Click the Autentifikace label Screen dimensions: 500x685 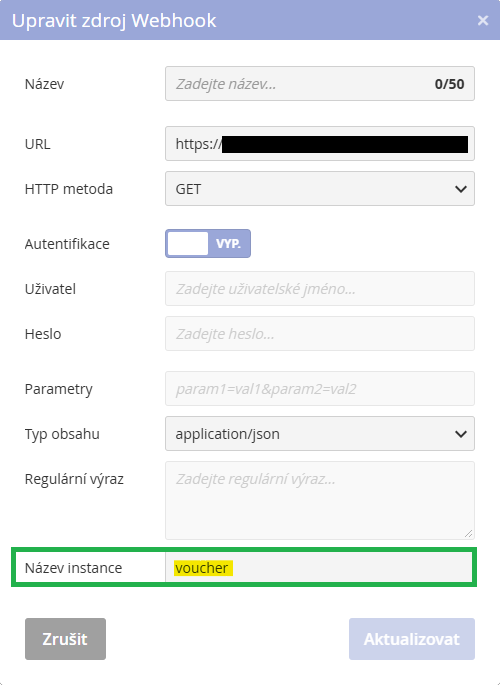[x=67, y=244]
